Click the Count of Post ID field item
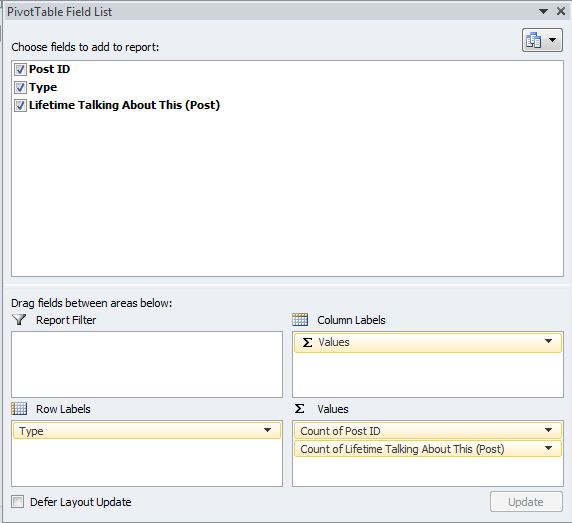This screenshot has height=523, width=572. click(x=428, y=431)
